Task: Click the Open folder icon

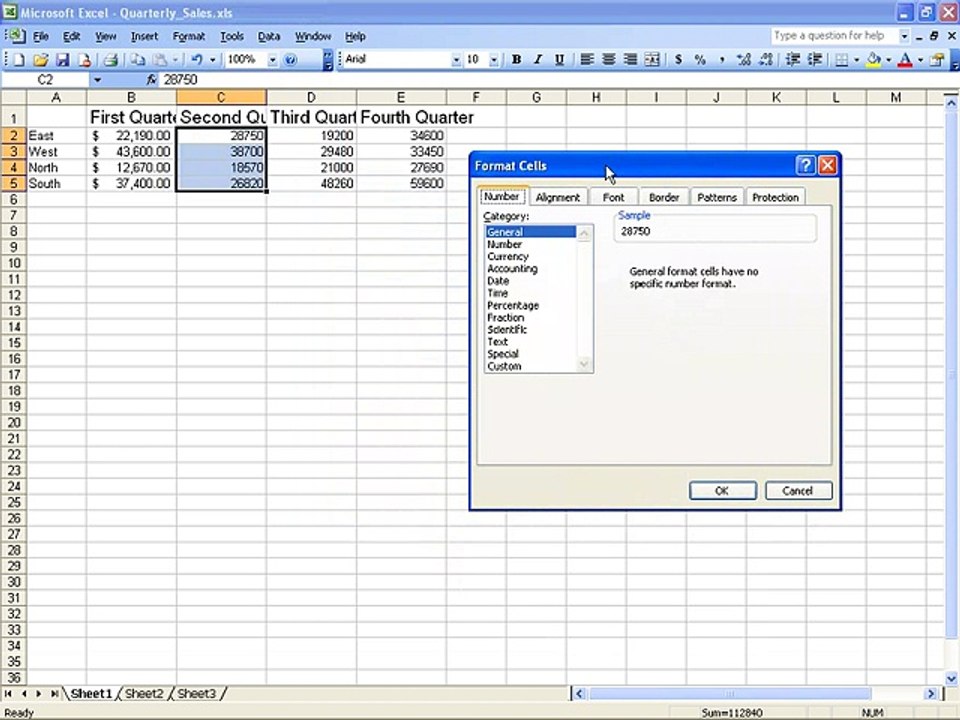Action: (x=40, y=59)
